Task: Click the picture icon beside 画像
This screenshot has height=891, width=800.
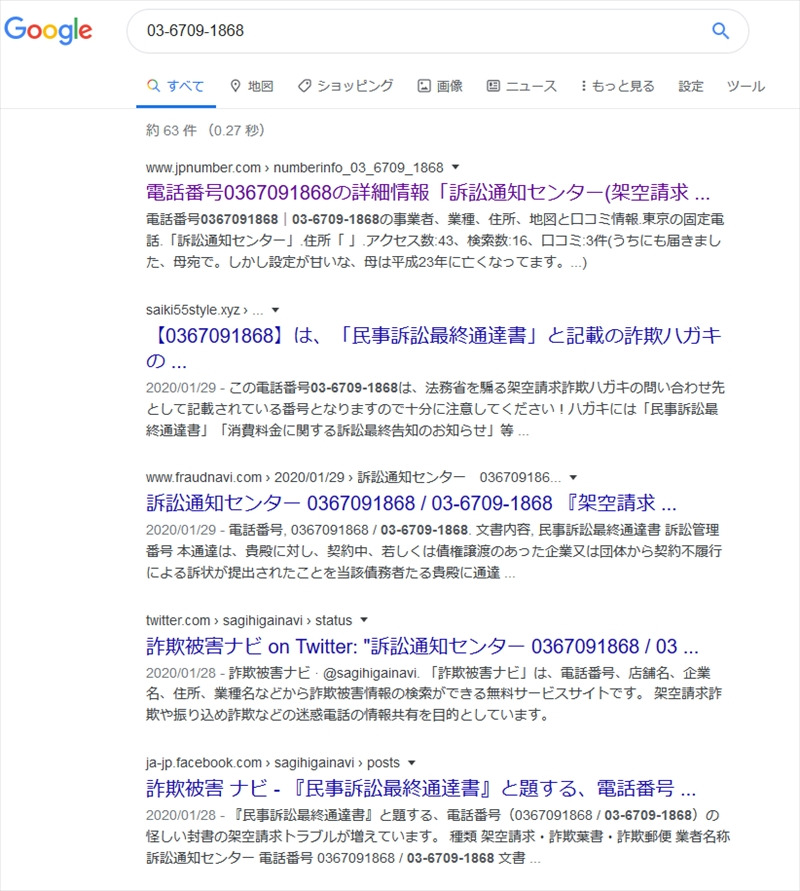Action: coord(424,86)
